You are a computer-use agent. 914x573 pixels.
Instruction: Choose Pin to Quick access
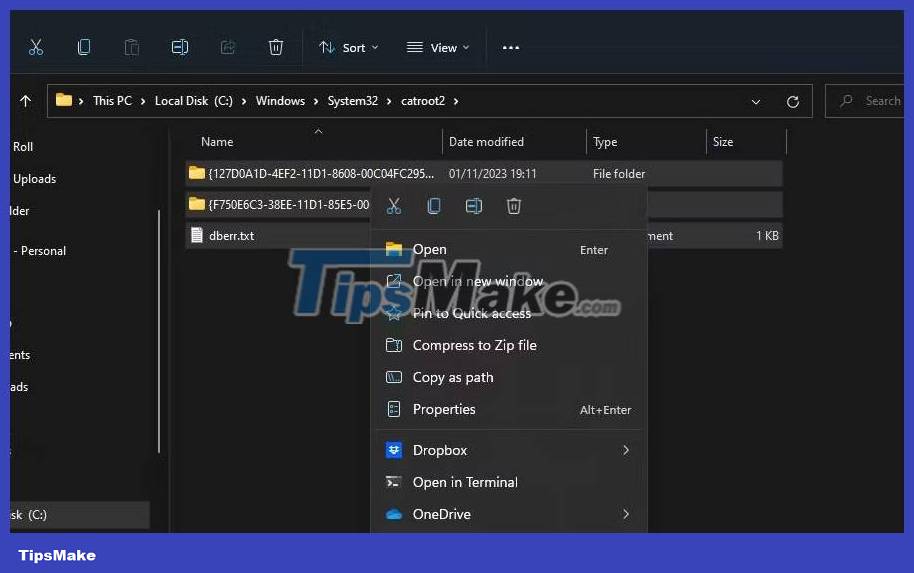pyautogui.click(x=509, y=314)
